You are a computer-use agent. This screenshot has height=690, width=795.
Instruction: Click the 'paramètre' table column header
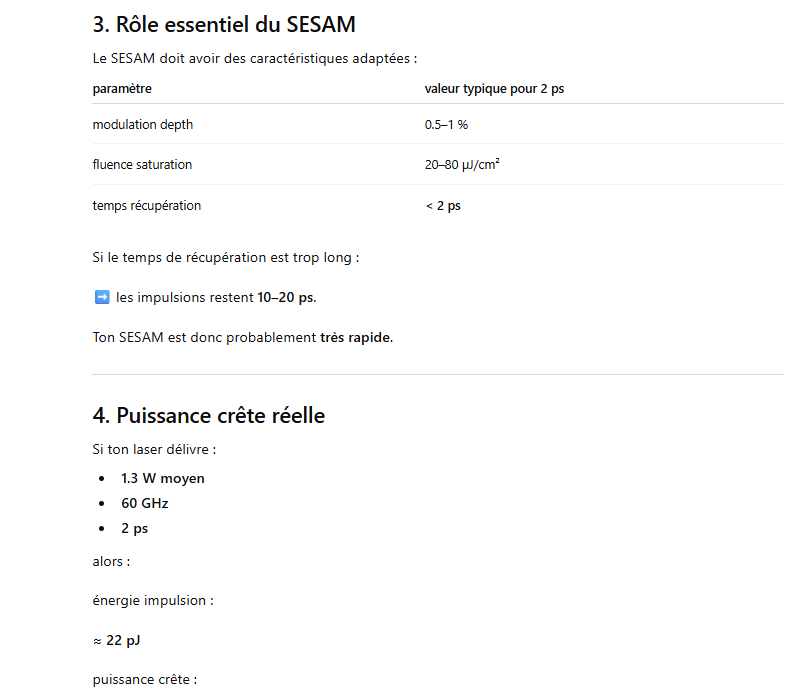tap(122, 89)
